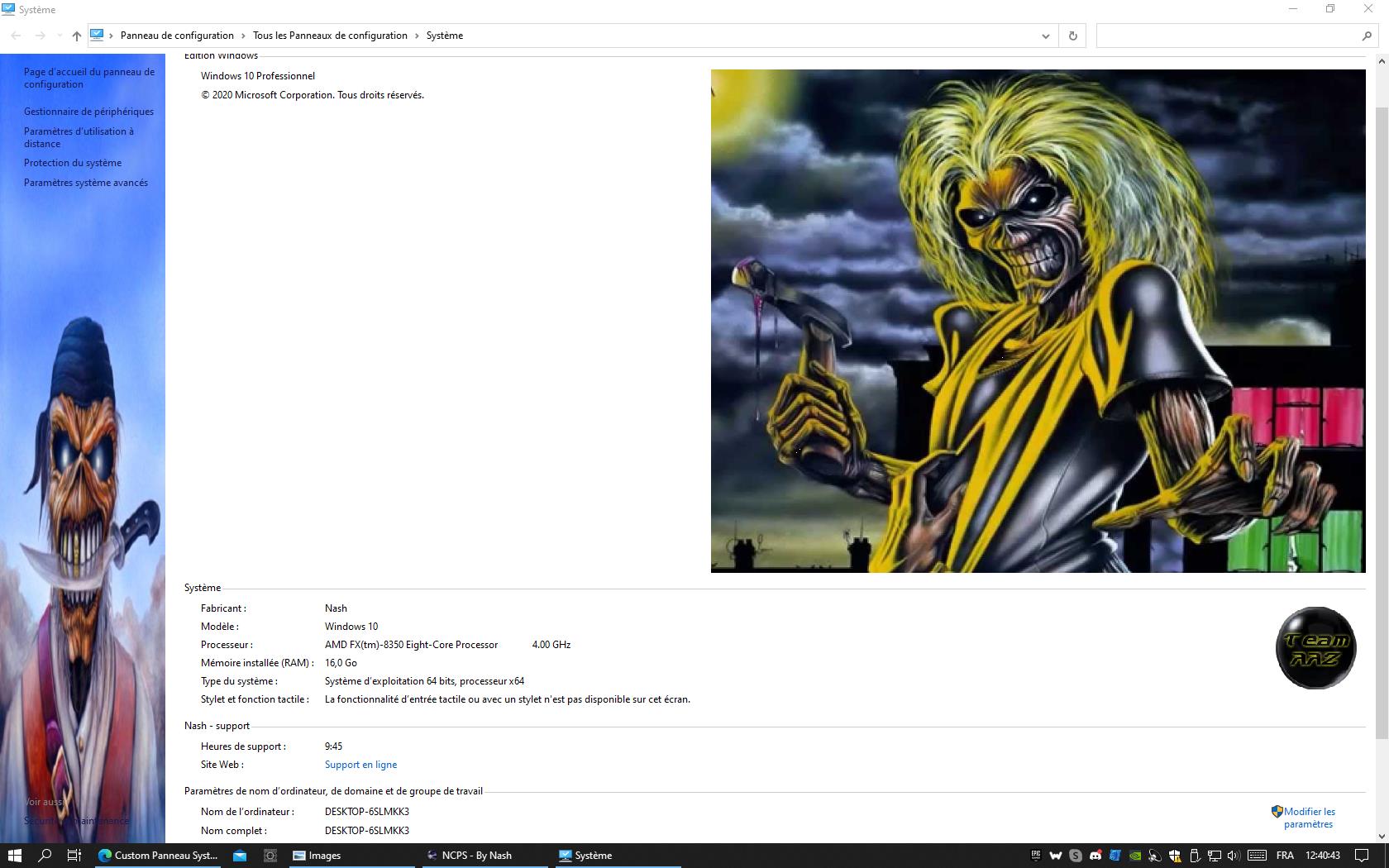Click Tous les Panneaux de configuration breadcrumb
The height and width of the screenshot is (868, 1389).
pyautogui.click(x=330, y=36)
